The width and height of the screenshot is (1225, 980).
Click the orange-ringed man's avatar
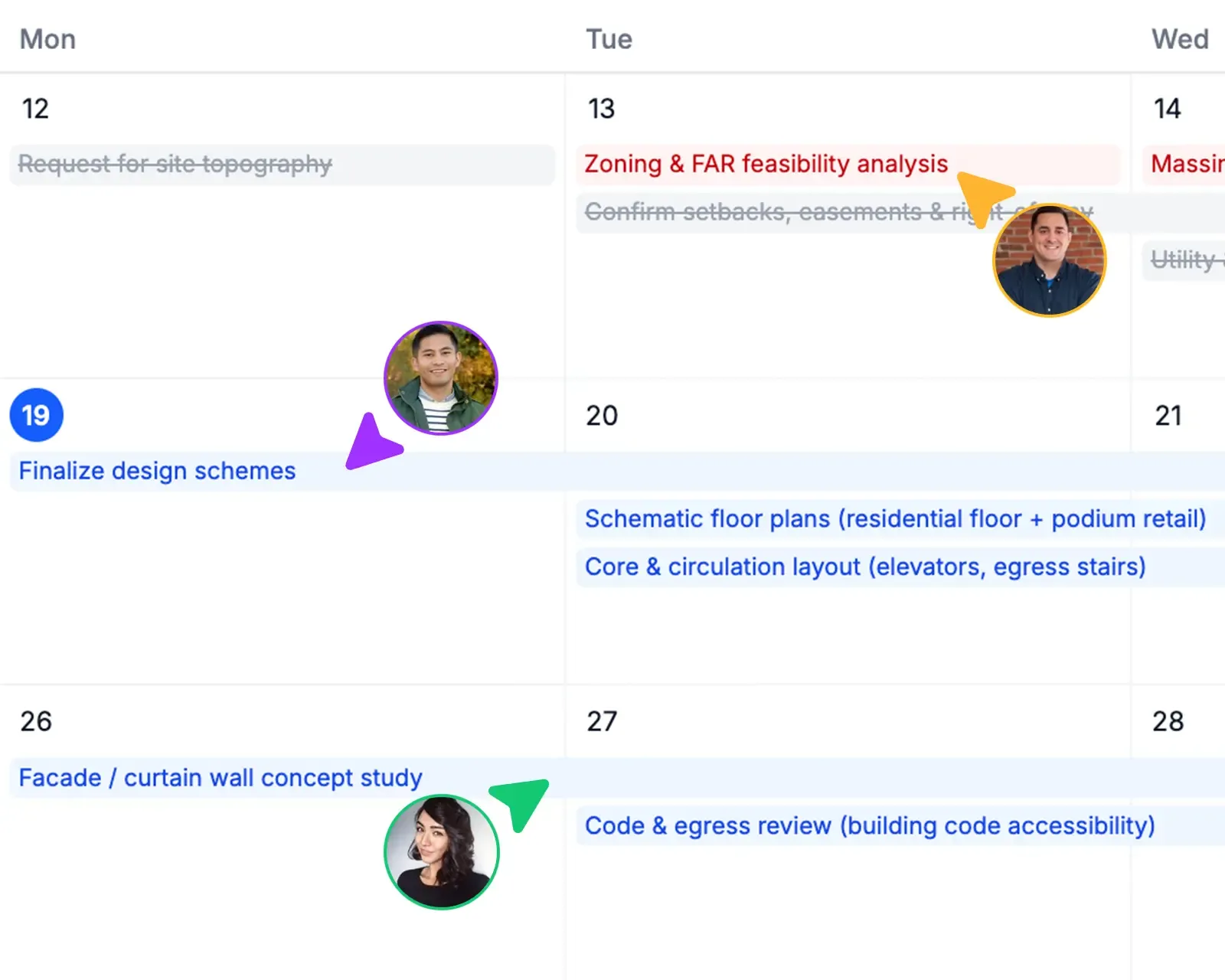(x=1050, y=260)
